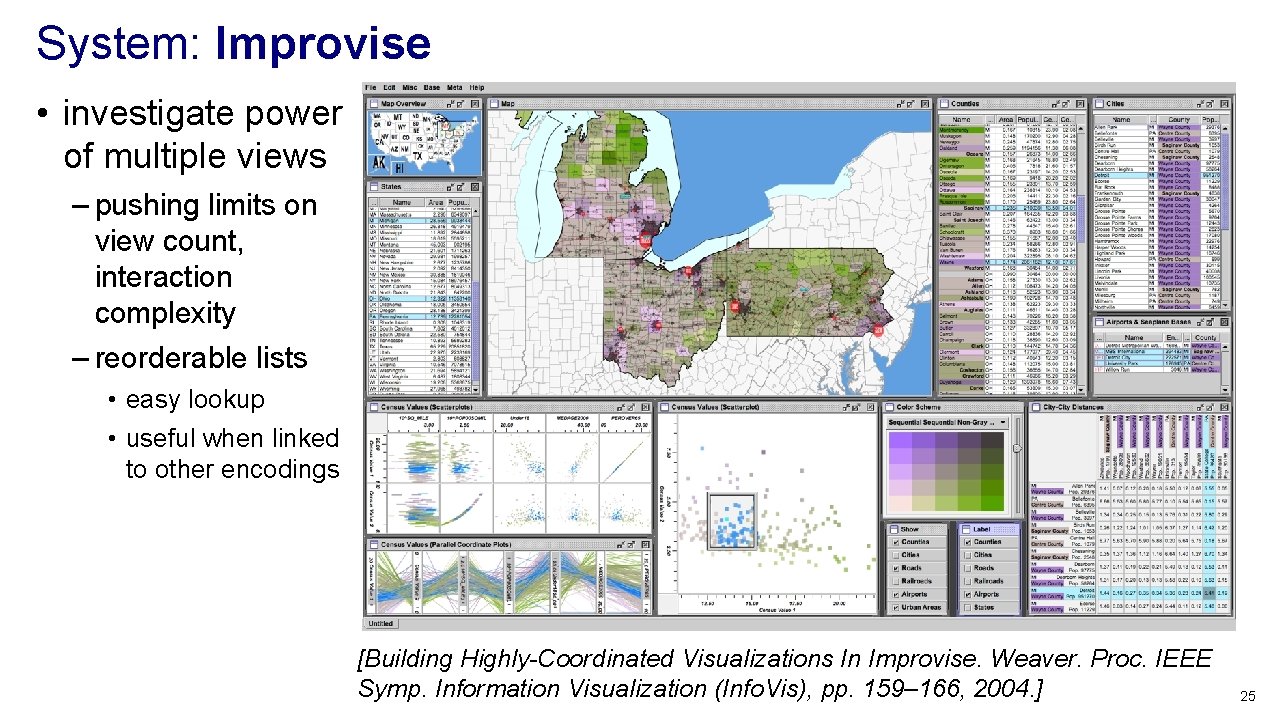Click the Label panel's frame icon
1280x720 pixels.
pos(965,529)
